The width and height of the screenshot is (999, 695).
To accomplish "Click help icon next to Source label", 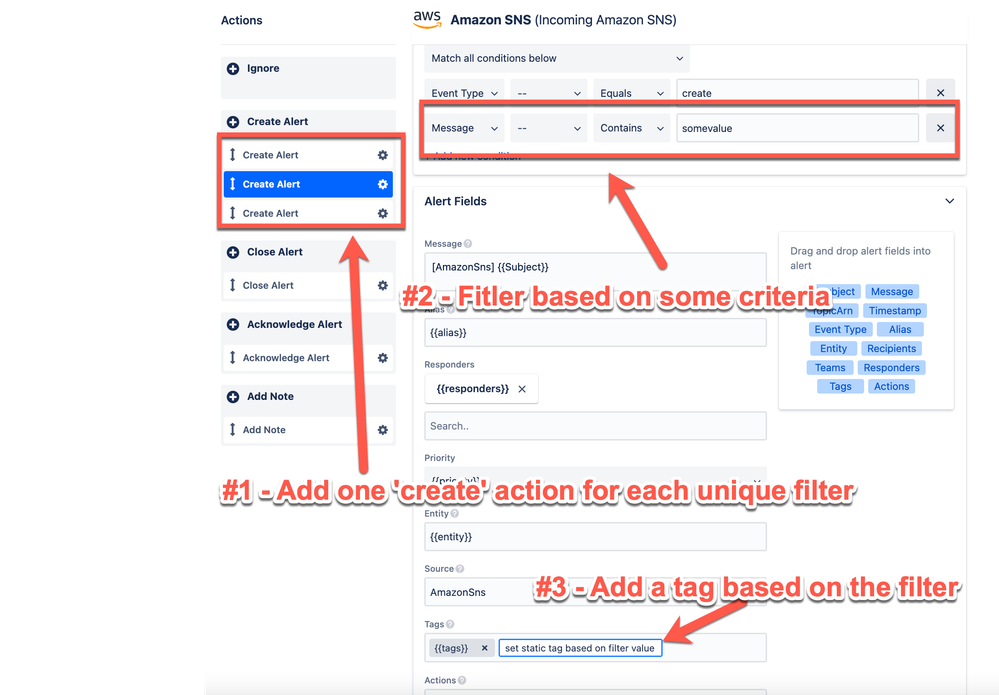I will click(x=460, y=569).
